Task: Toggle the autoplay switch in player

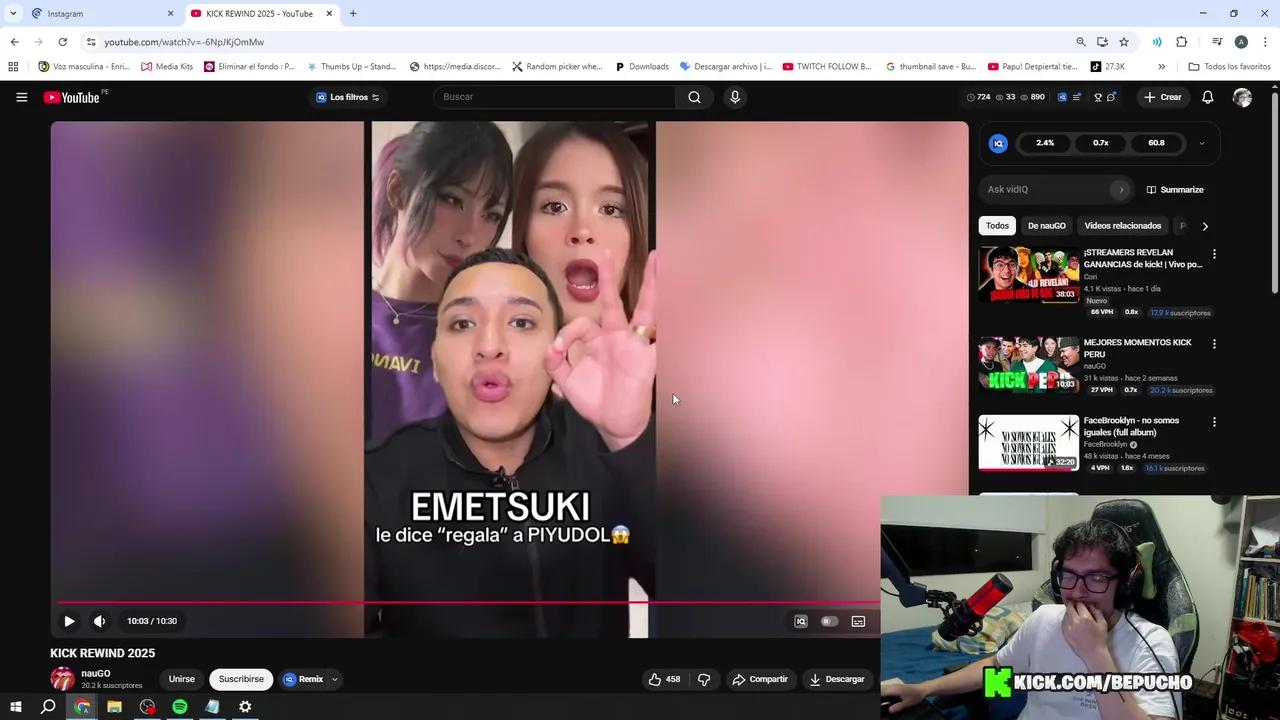Action: coord(829,621)
